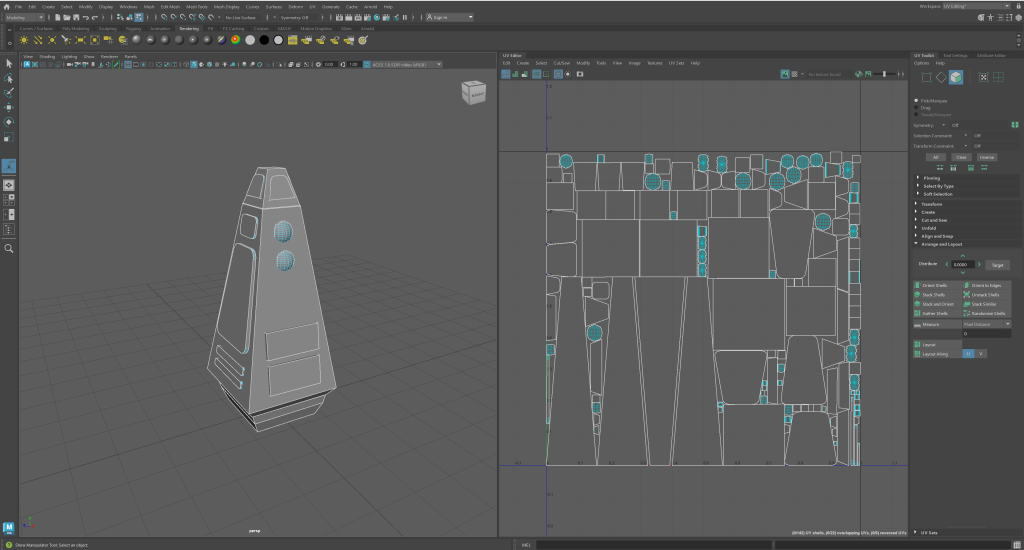Screen dimensions: 1024x550
Task: Open the Pixel Distance measure dropdown
Action: click(987, 325)
